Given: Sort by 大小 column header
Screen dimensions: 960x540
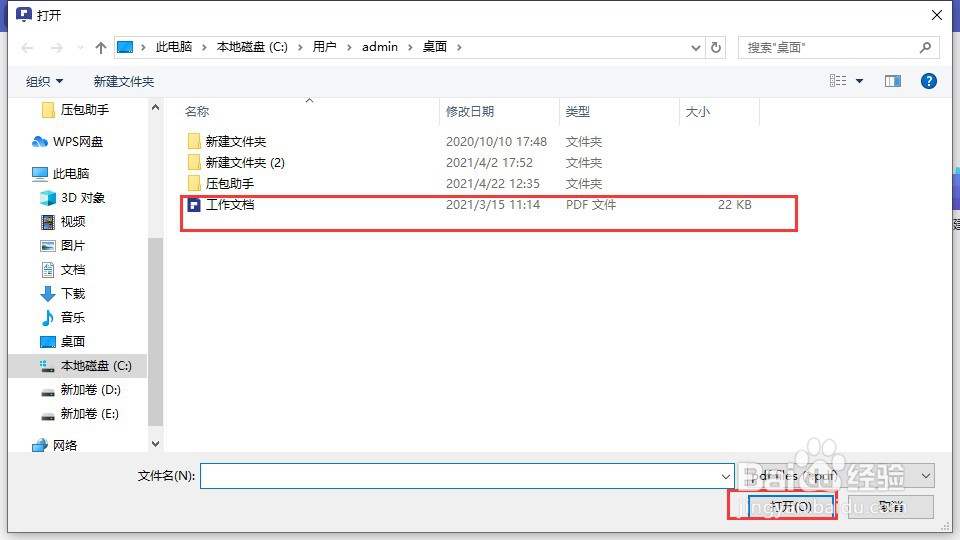Looking at the screenshot, I should [697, 111].
